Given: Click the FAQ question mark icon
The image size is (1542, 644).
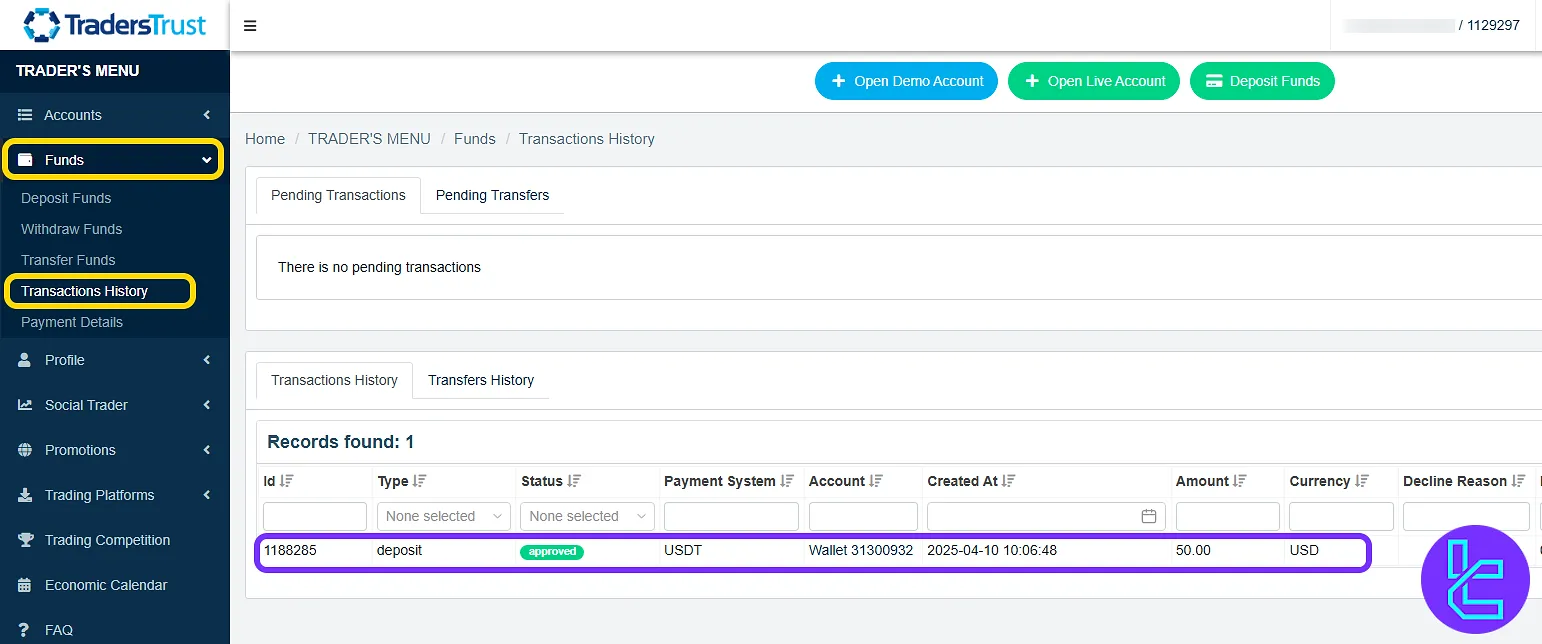Looking at the screenshot, I should [x=25, y=630].
